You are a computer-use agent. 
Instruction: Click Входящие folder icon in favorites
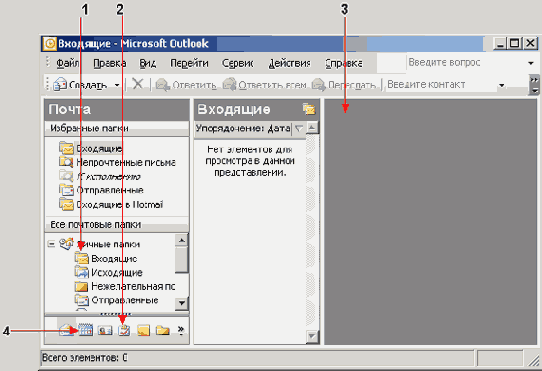[66, 148]
